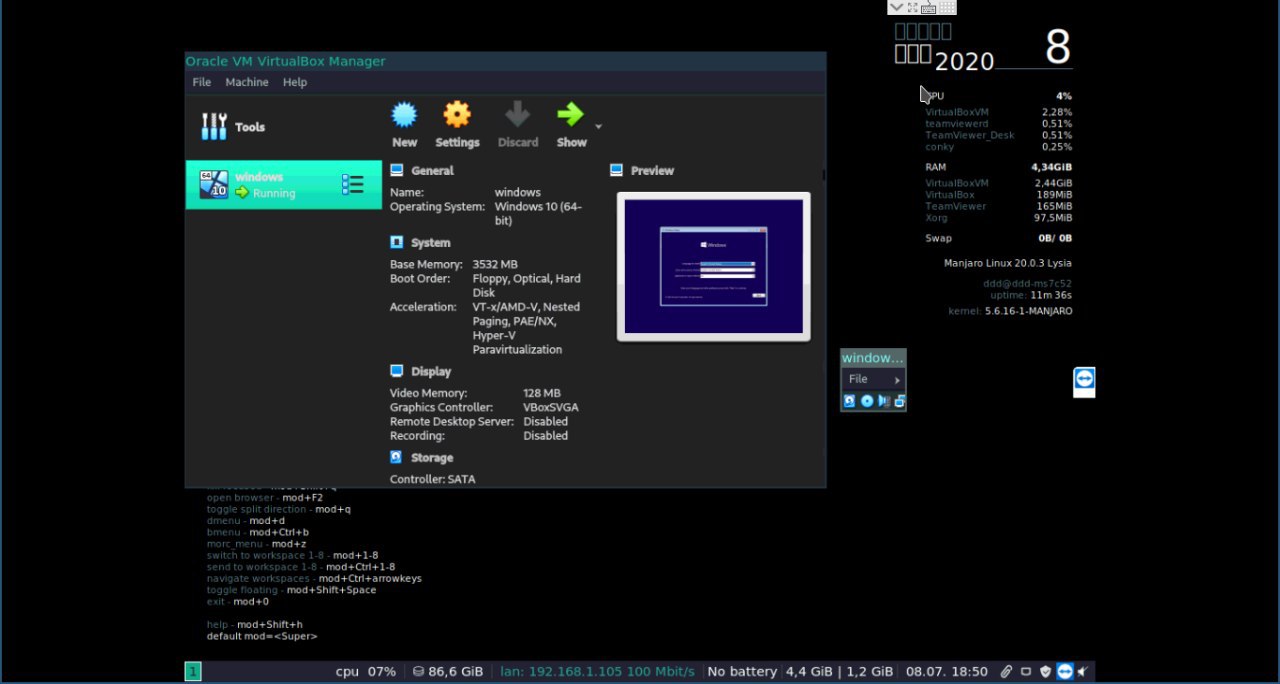Click the Video Memory 128 MB value
1280x684 pixels.
(542, 393)
